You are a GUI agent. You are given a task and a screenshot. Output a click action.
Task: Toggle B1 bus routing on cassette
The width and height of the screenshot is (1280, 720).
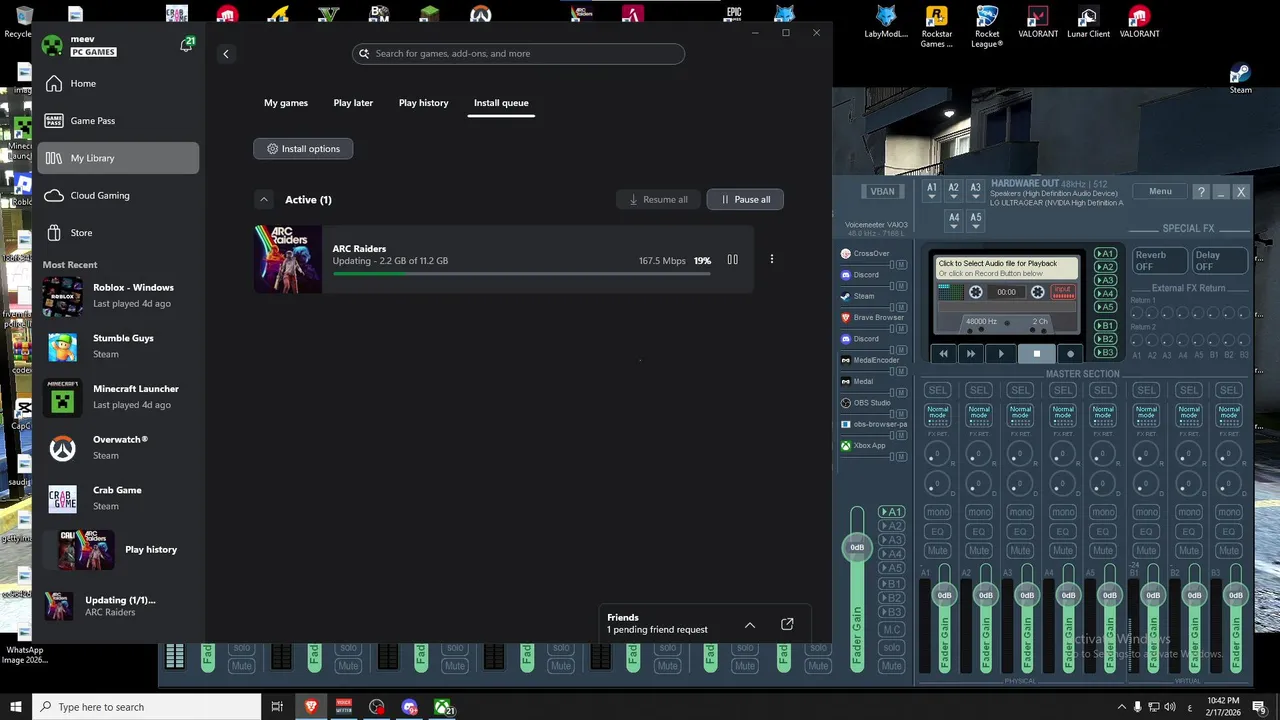coord(1105,326)
